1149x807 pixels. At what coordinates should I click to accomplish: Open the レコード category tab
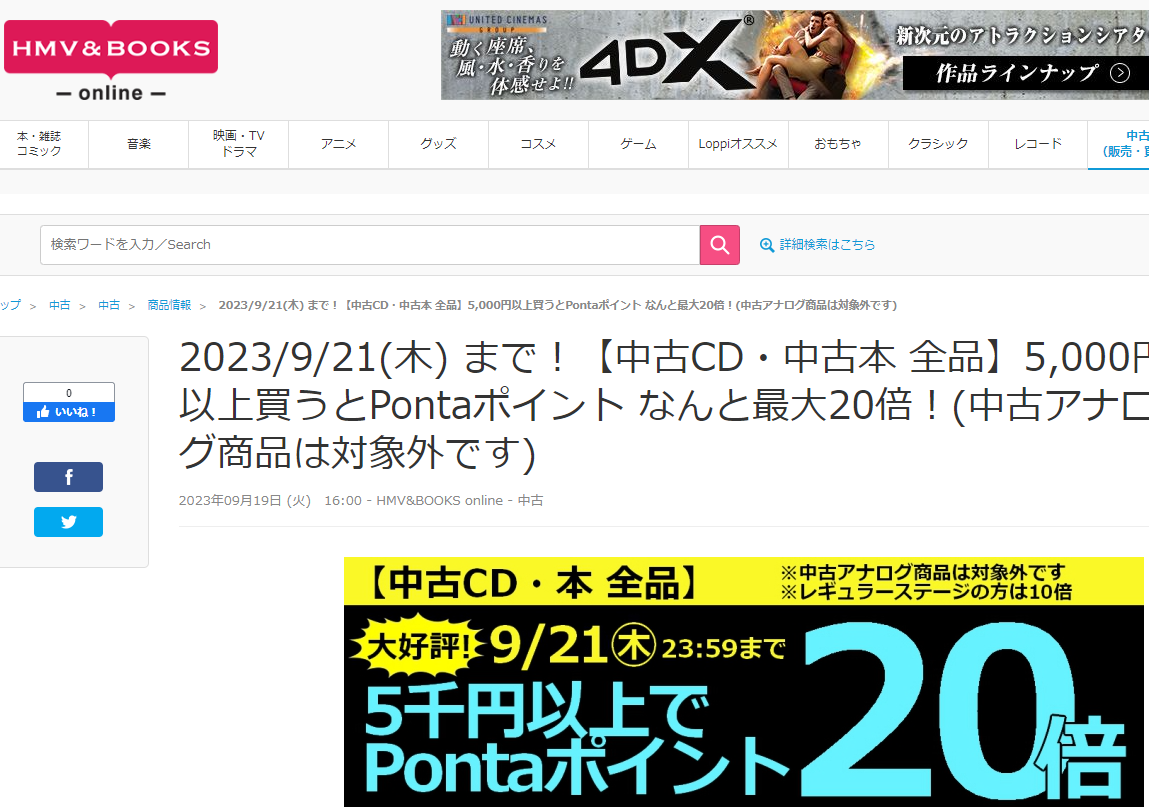1038,144
